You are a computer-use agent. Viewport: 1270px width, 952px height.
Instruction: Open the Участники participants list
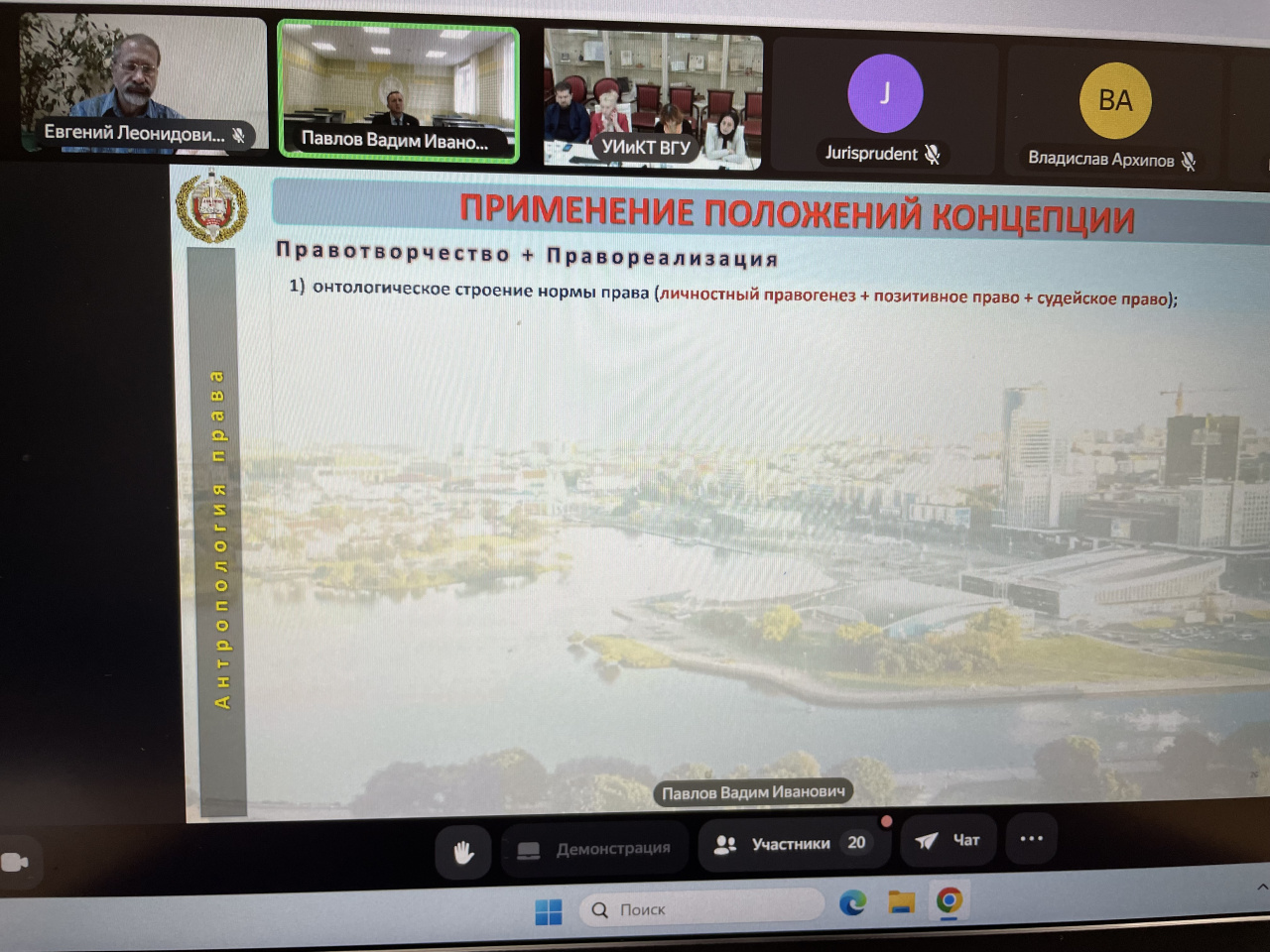(790, 843)
